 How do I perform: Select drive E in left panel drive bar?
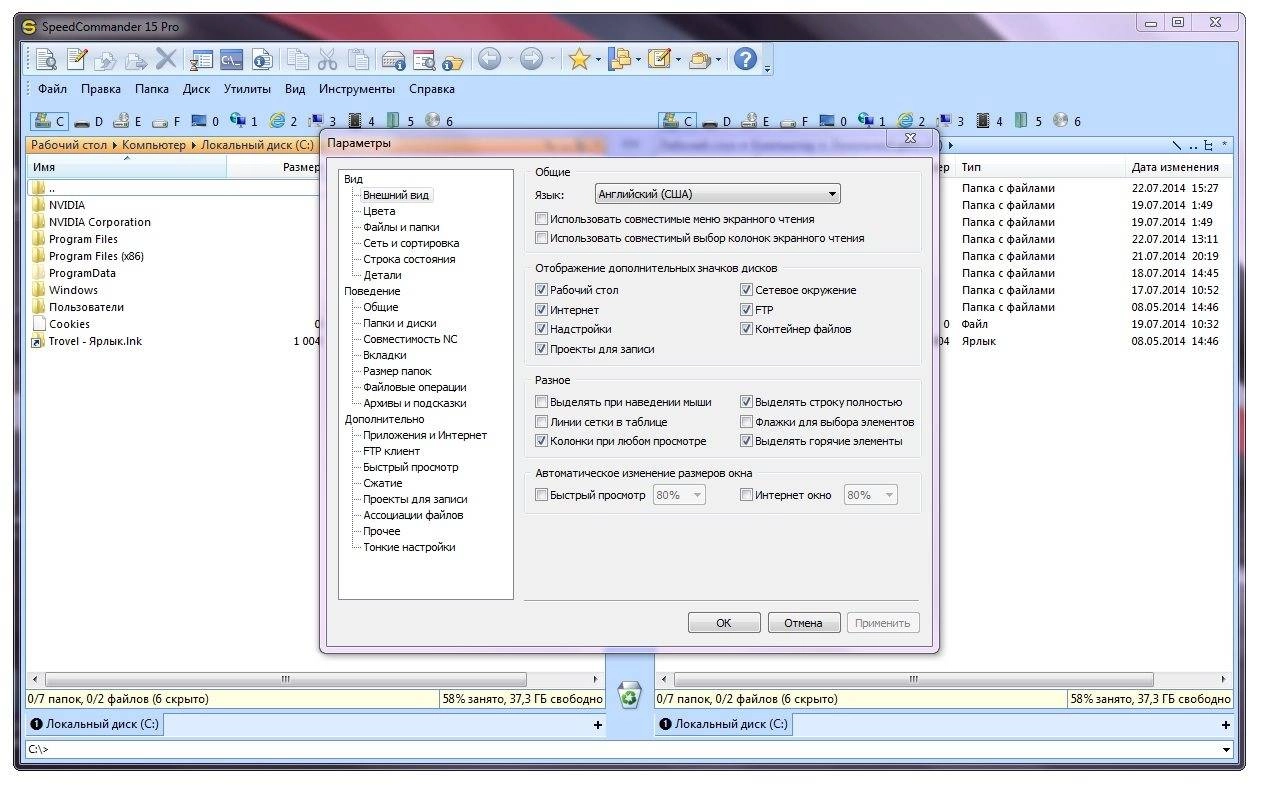127,121
